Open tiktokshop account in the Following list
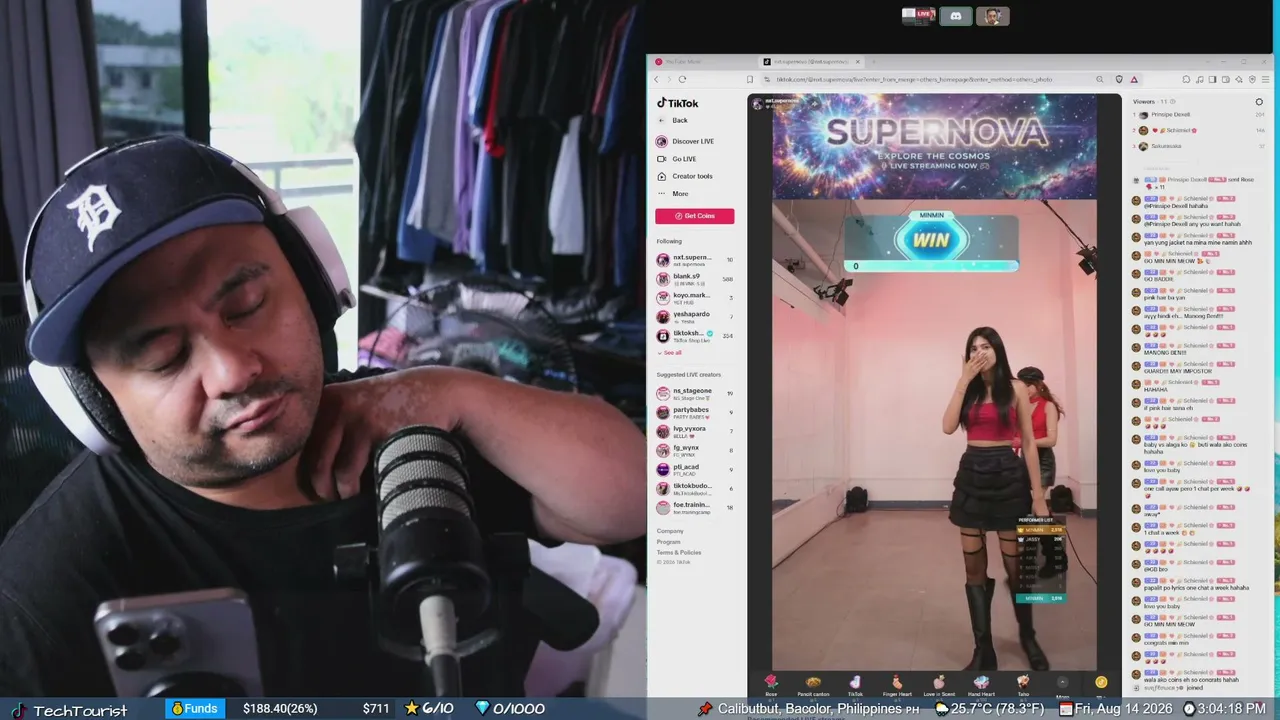 pyautogui.click(x=695, y=335)
